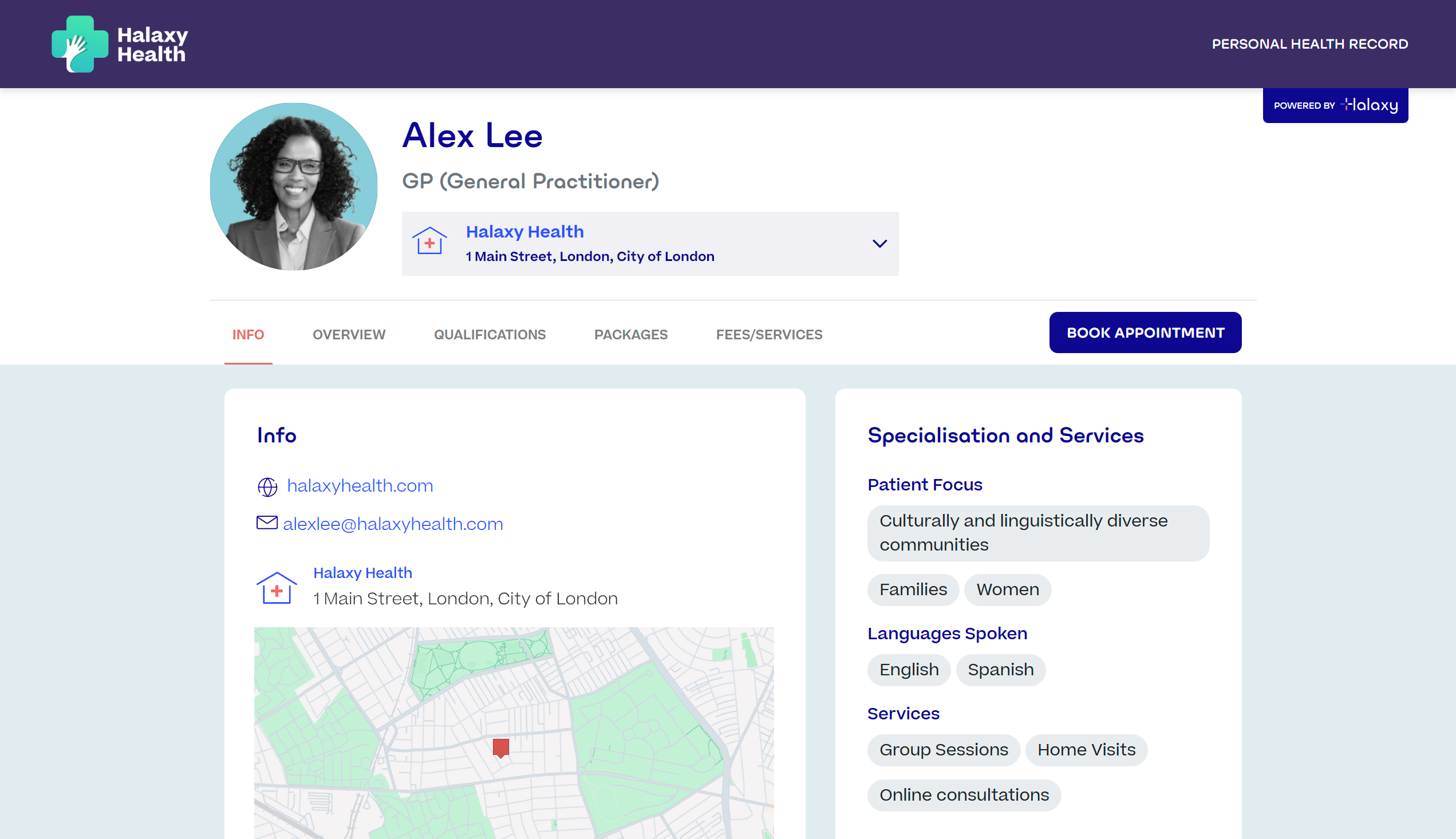1456x839 pixels.
Task: Click the address text in Info card
Action: (x=465, y=599)
